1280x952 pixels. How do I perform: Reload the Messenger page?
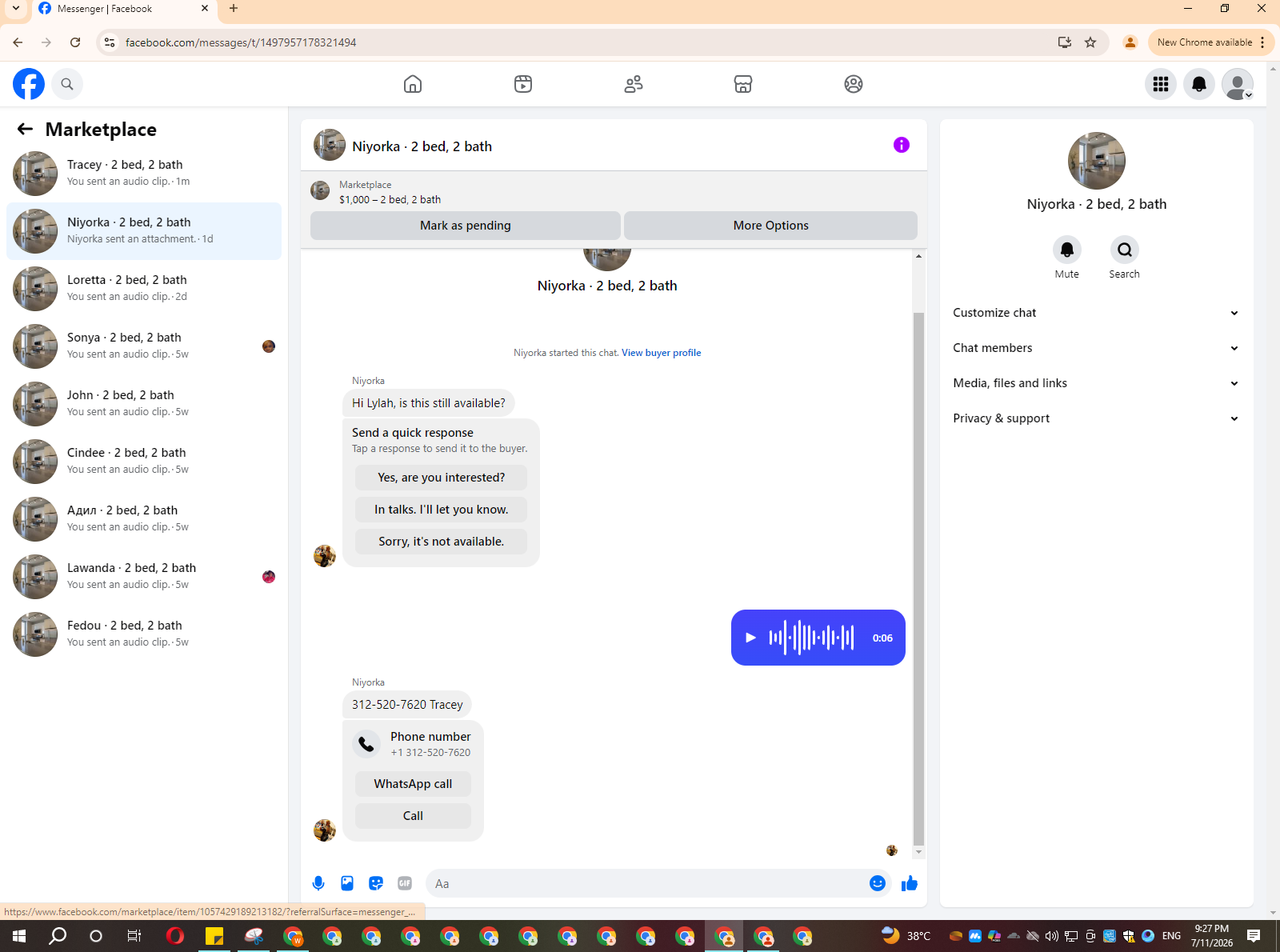click(x=75, y=42)
